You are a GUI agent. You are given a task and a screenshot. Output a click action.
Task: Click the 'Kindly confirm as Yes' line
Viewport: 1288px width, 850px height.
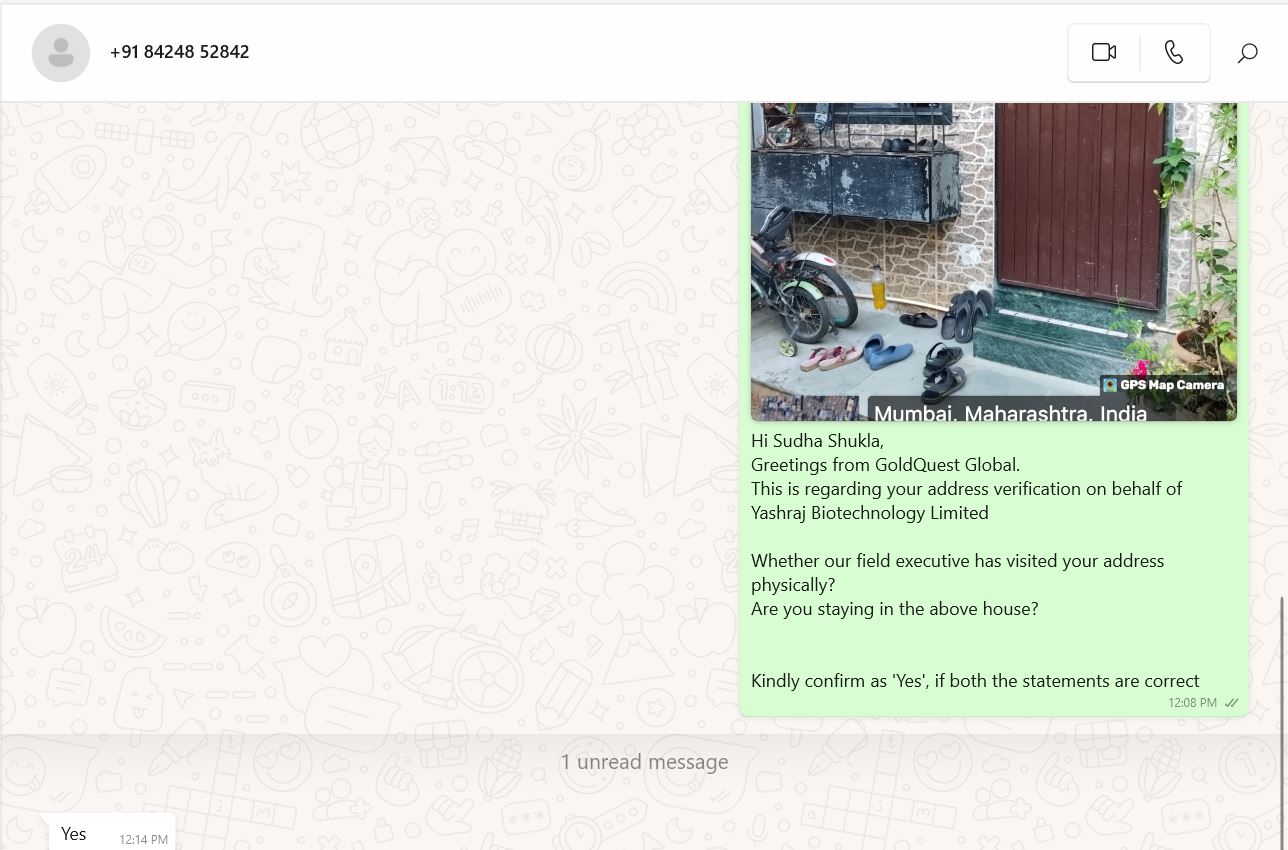point(975,681)
